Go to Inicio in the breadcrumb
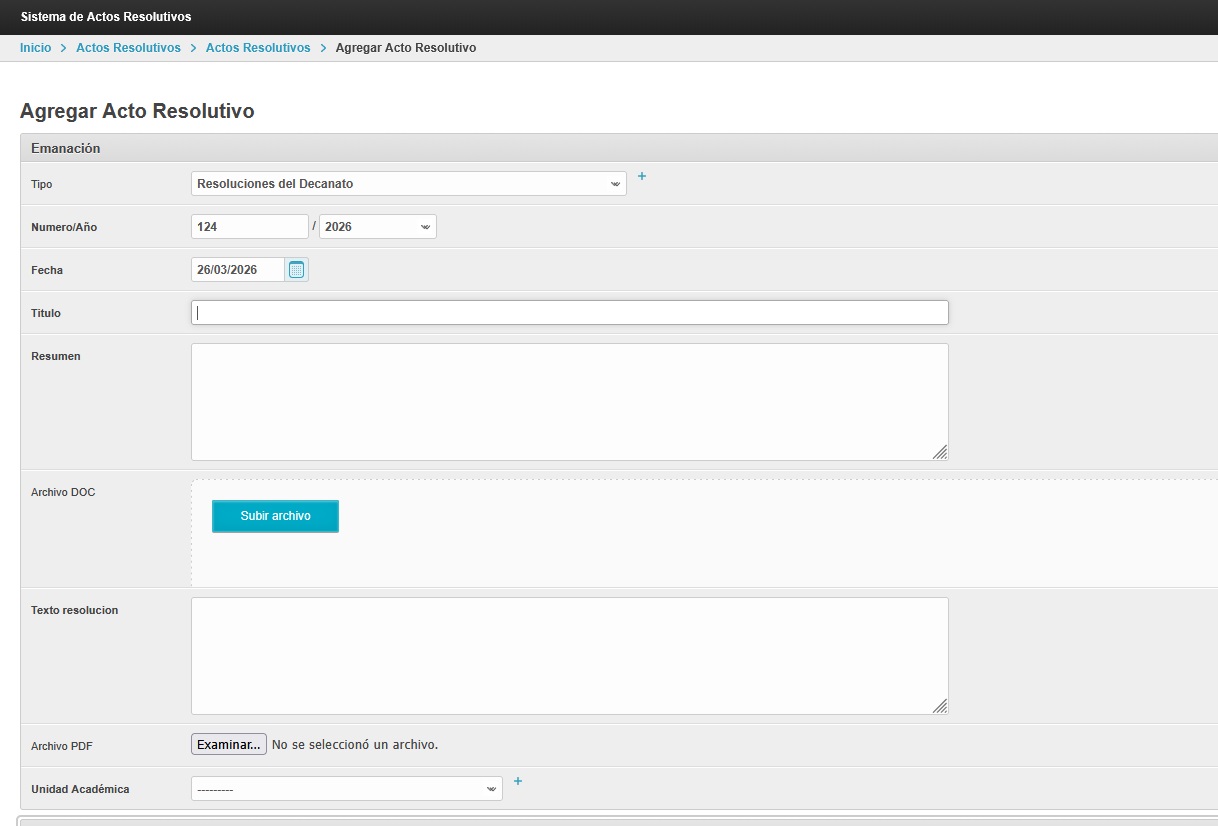Screen dimensions: 1218x826 click(x=35, y=48)
